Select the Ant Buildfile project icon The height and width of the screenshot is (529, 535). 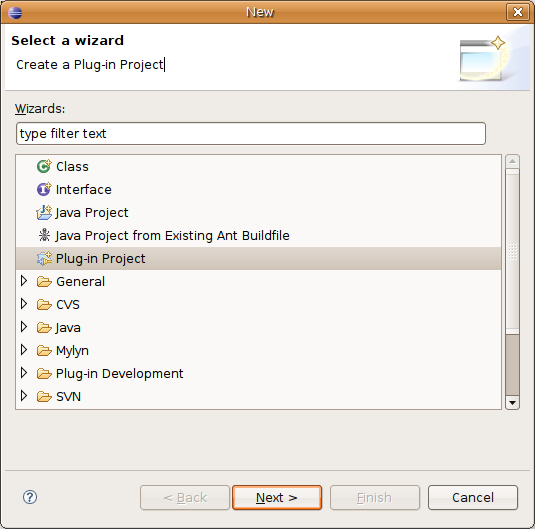[x=44, y=235]
